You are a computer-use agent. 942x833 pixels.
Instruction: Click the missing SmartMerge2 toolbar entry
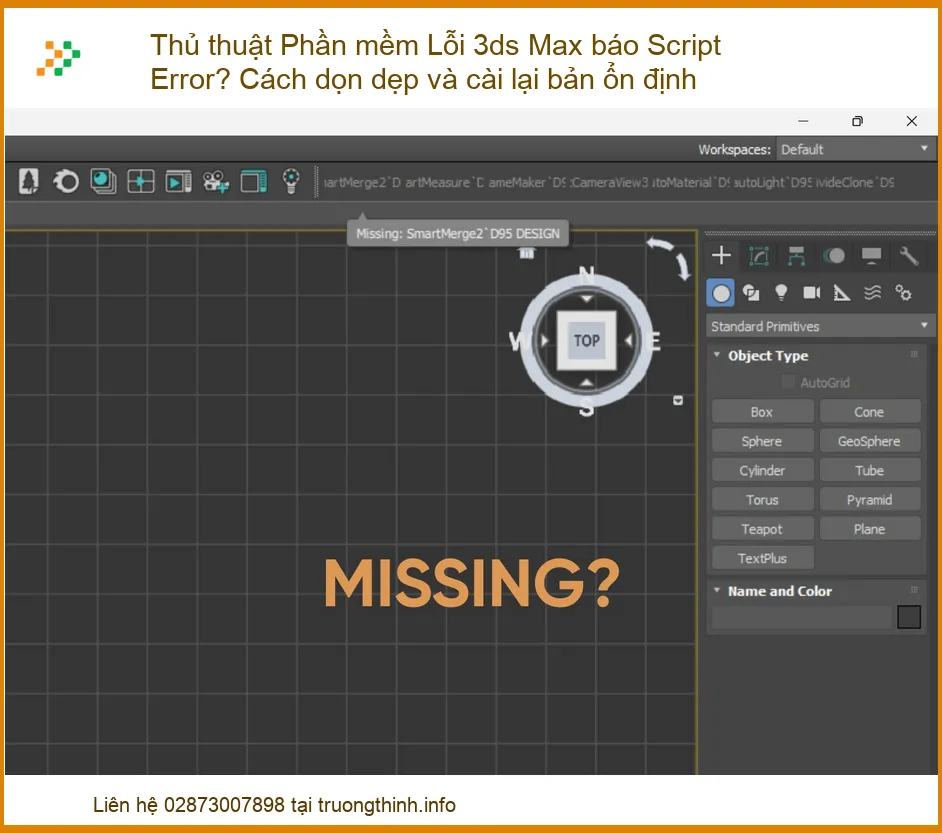coord(362,183)
